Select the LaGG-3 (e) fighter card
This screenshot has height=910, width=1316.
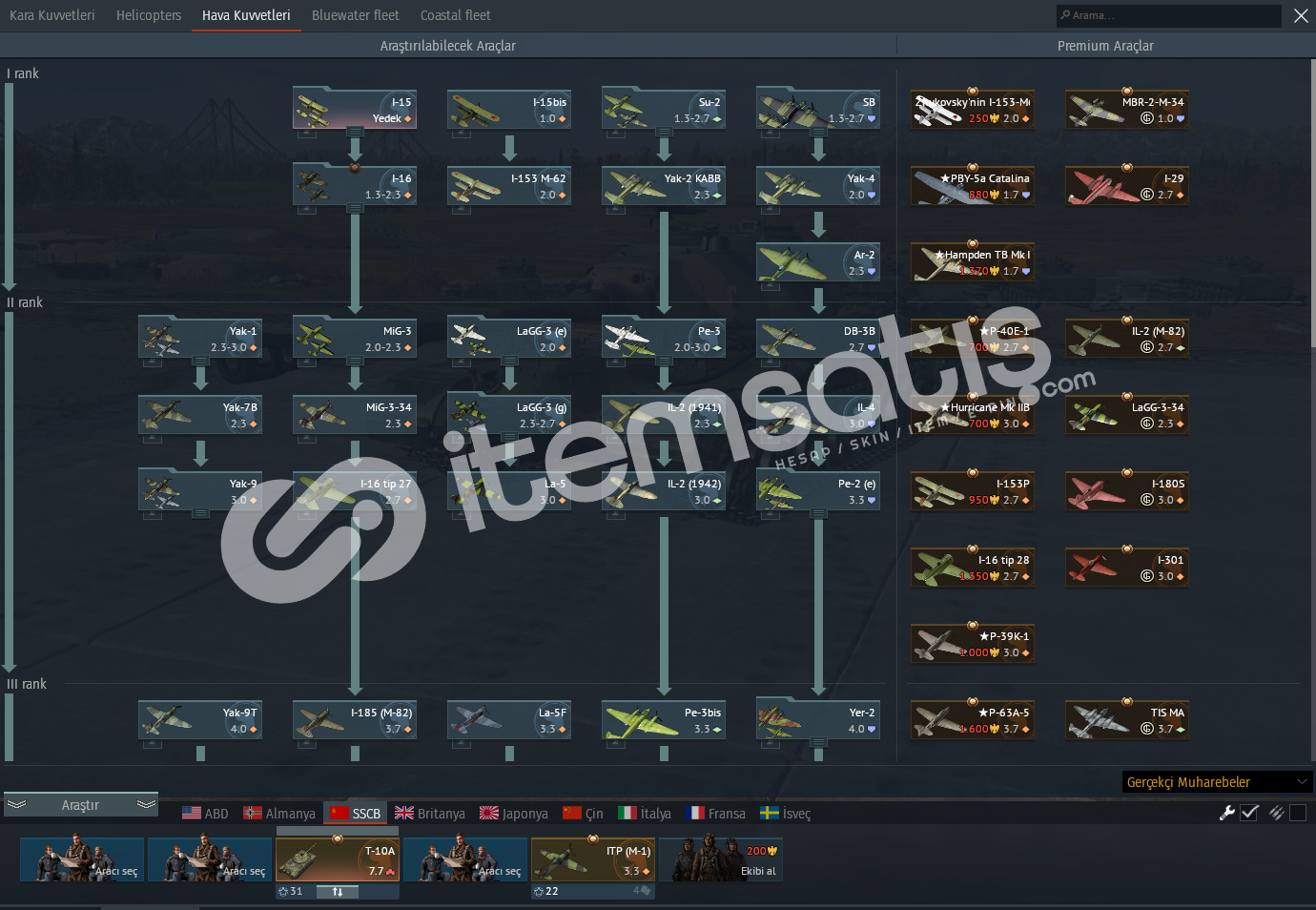[509, 340]
